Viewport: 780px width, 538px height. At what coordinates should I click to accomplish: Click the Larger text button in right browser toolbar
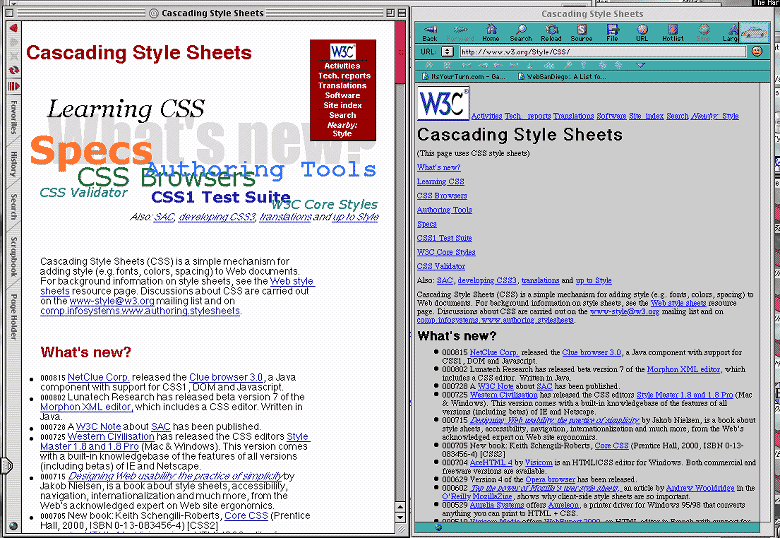tap(730, 33)
